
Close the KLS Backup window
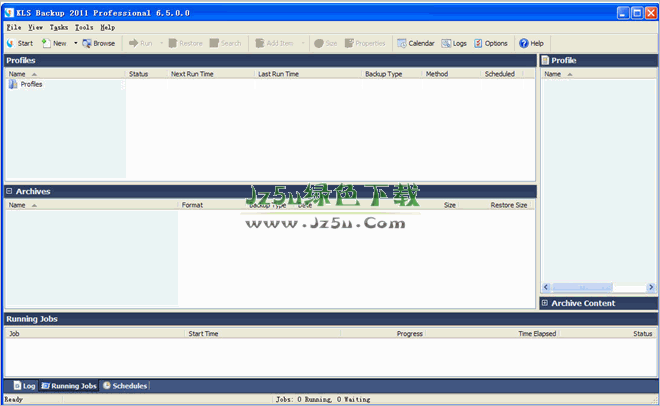coord(651,13)
